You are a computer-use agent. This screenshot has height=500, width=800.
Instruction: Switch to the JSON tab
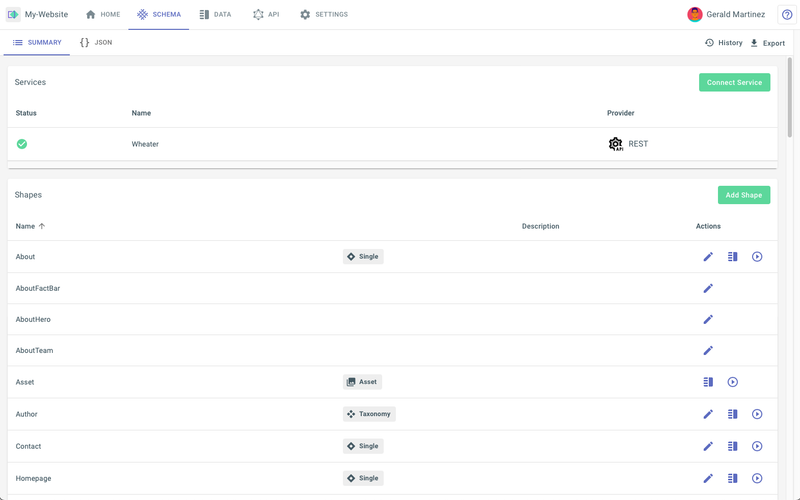coord(96,42)
